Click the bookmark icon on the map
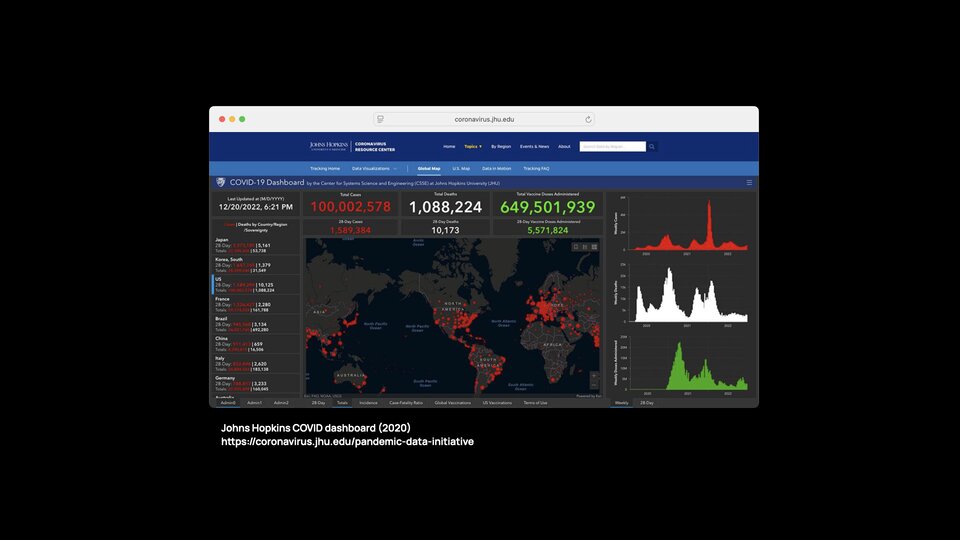The height and width of the screenshot is (540, 960). pos(576,247)
